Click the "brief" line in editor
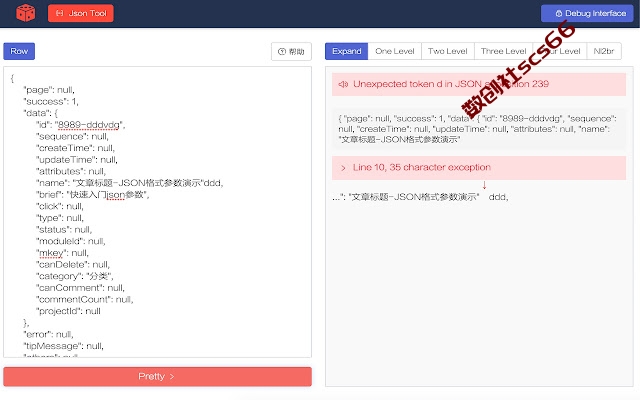This screenshot has height=400, width=640. tap(93, 195)
